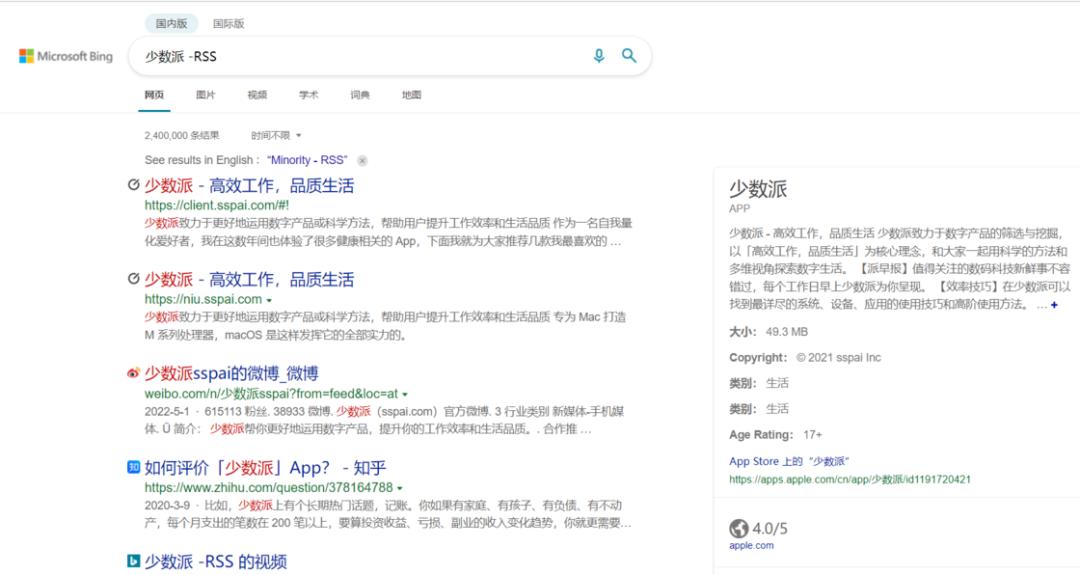
Task: Click the globe rating icon near 4.0/5
Action: click(738, 528)
